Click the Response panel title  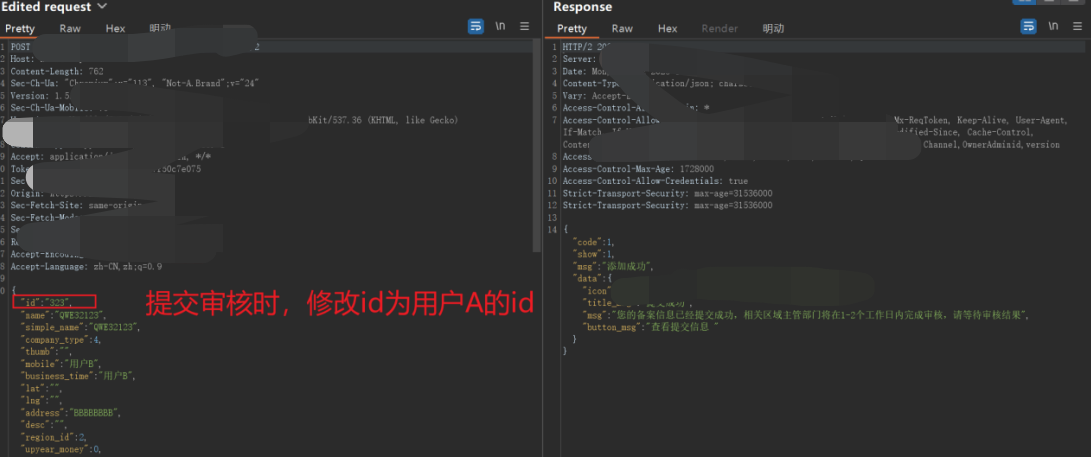[582, 7]
